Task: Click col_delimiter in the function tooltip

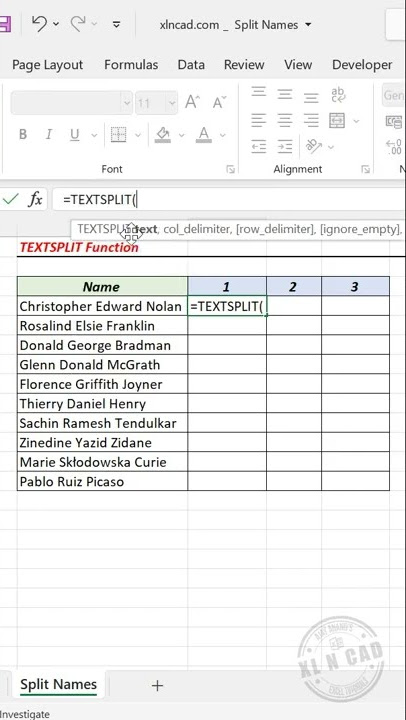Action: coord(197,229)
